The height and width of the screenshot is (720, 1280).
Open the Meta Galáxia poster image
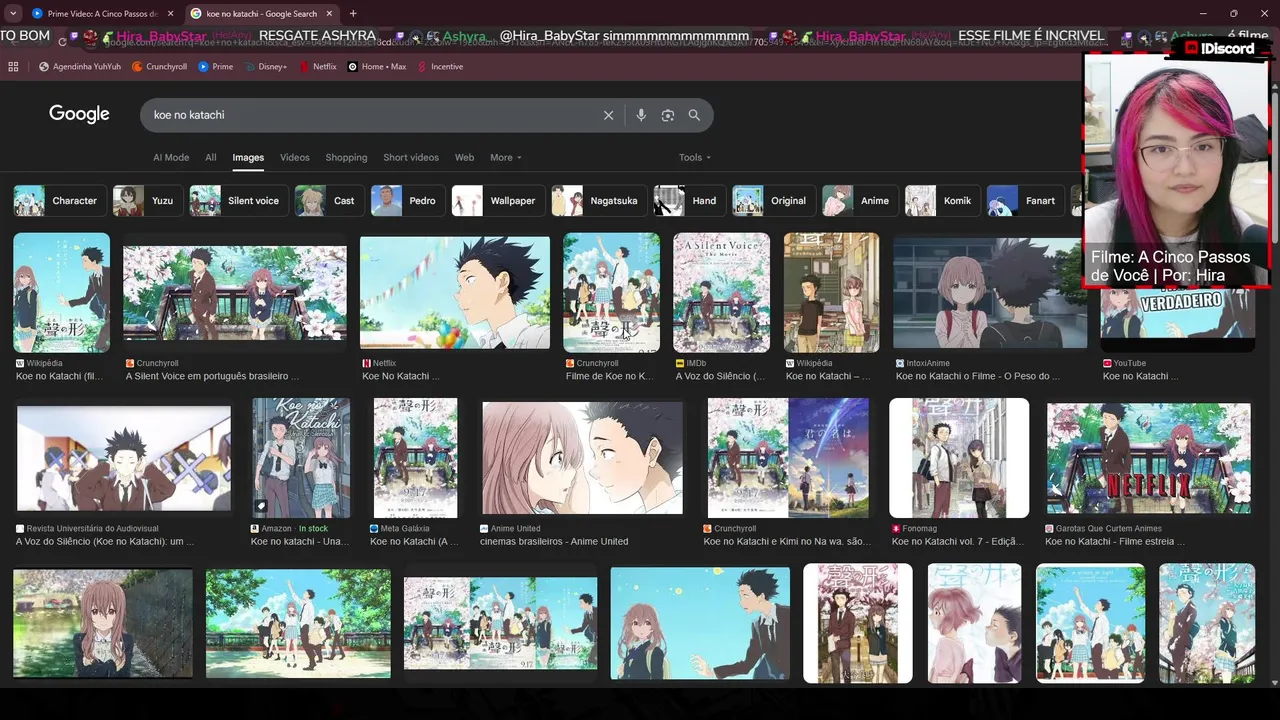pyautogui.click(x=416, y=458)
